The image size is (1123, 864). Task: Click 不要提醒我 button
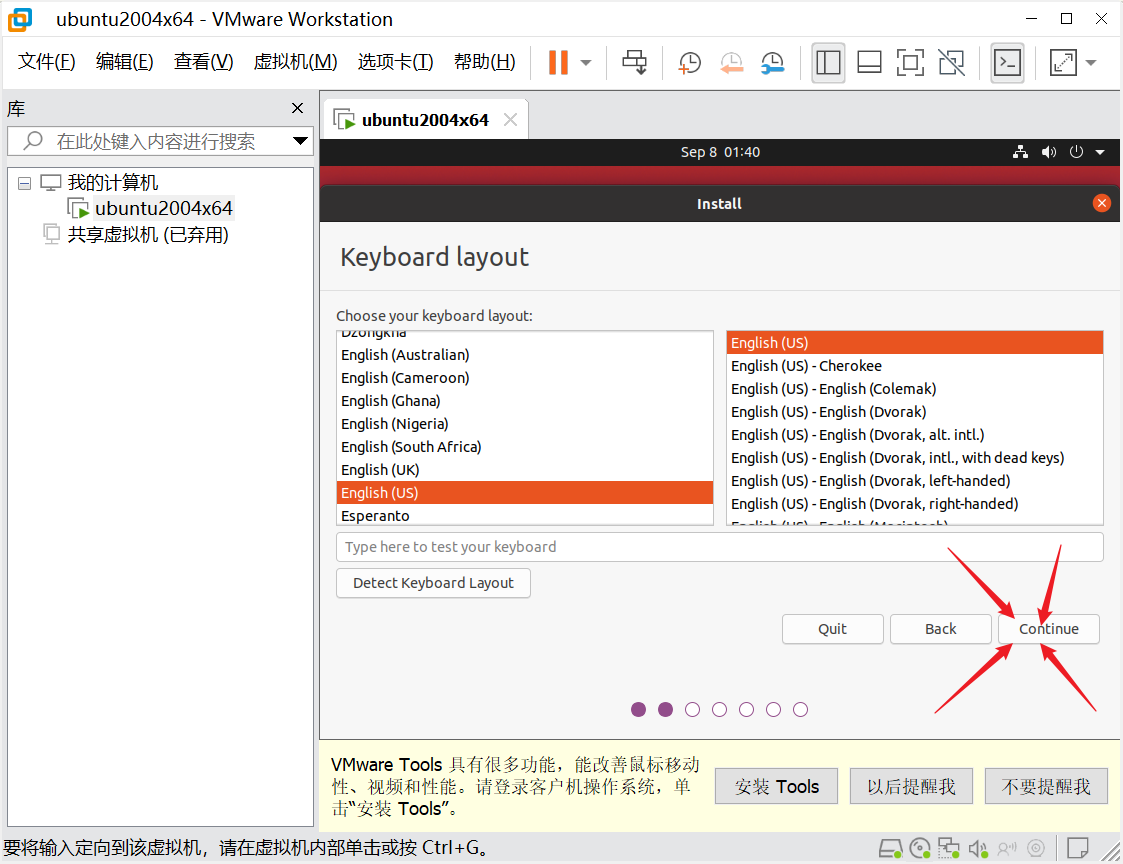click(x=1046, y=786)
